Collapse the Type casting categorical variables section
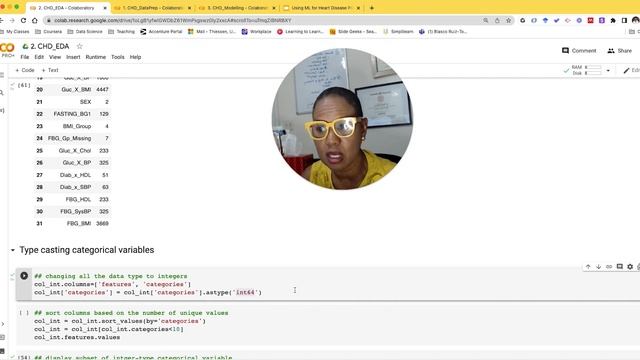This screenshot has height=360, width=640. (13, 250)
